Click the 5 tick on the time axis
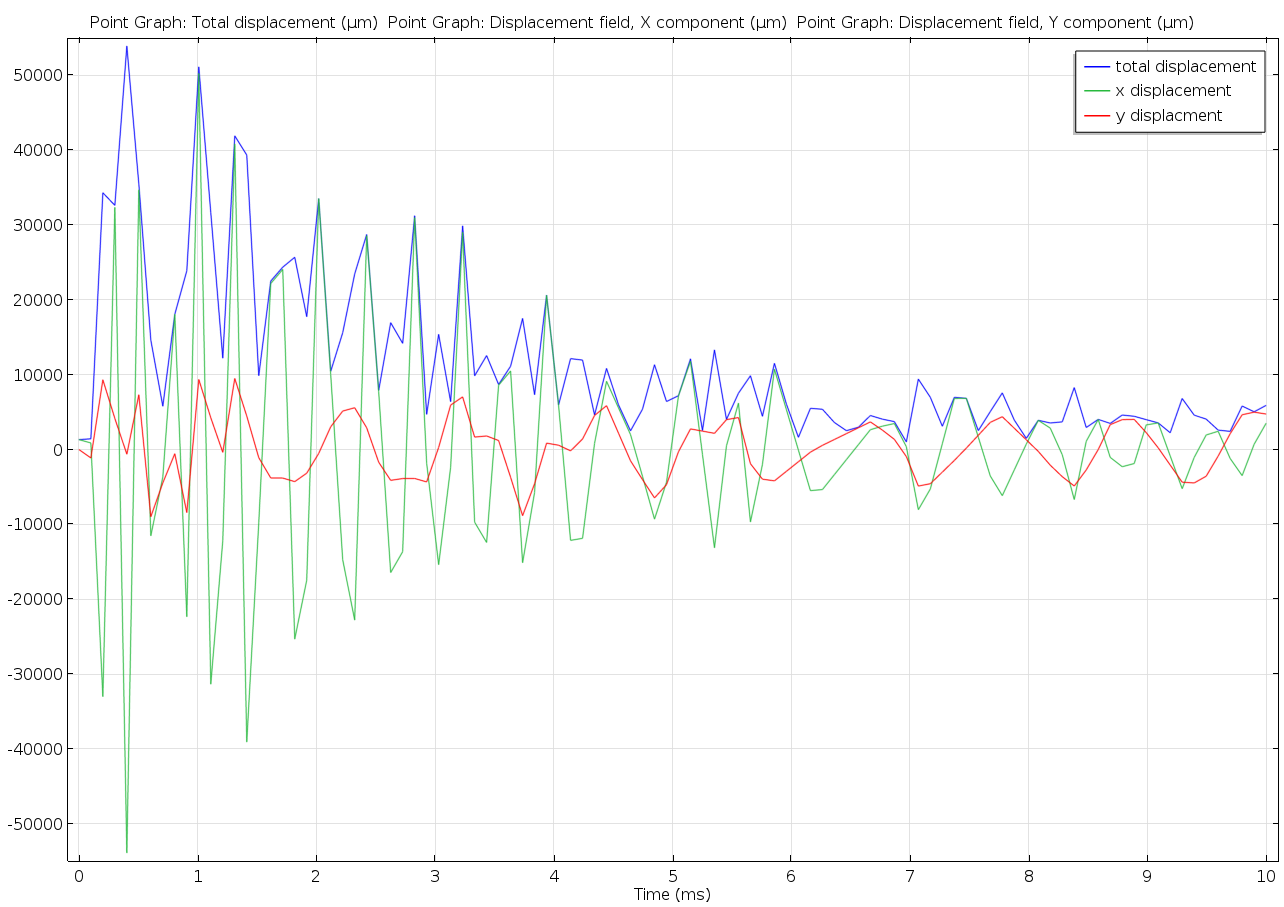The height and width of the screenshot is (907, 1284). click(x=672, y=877)
